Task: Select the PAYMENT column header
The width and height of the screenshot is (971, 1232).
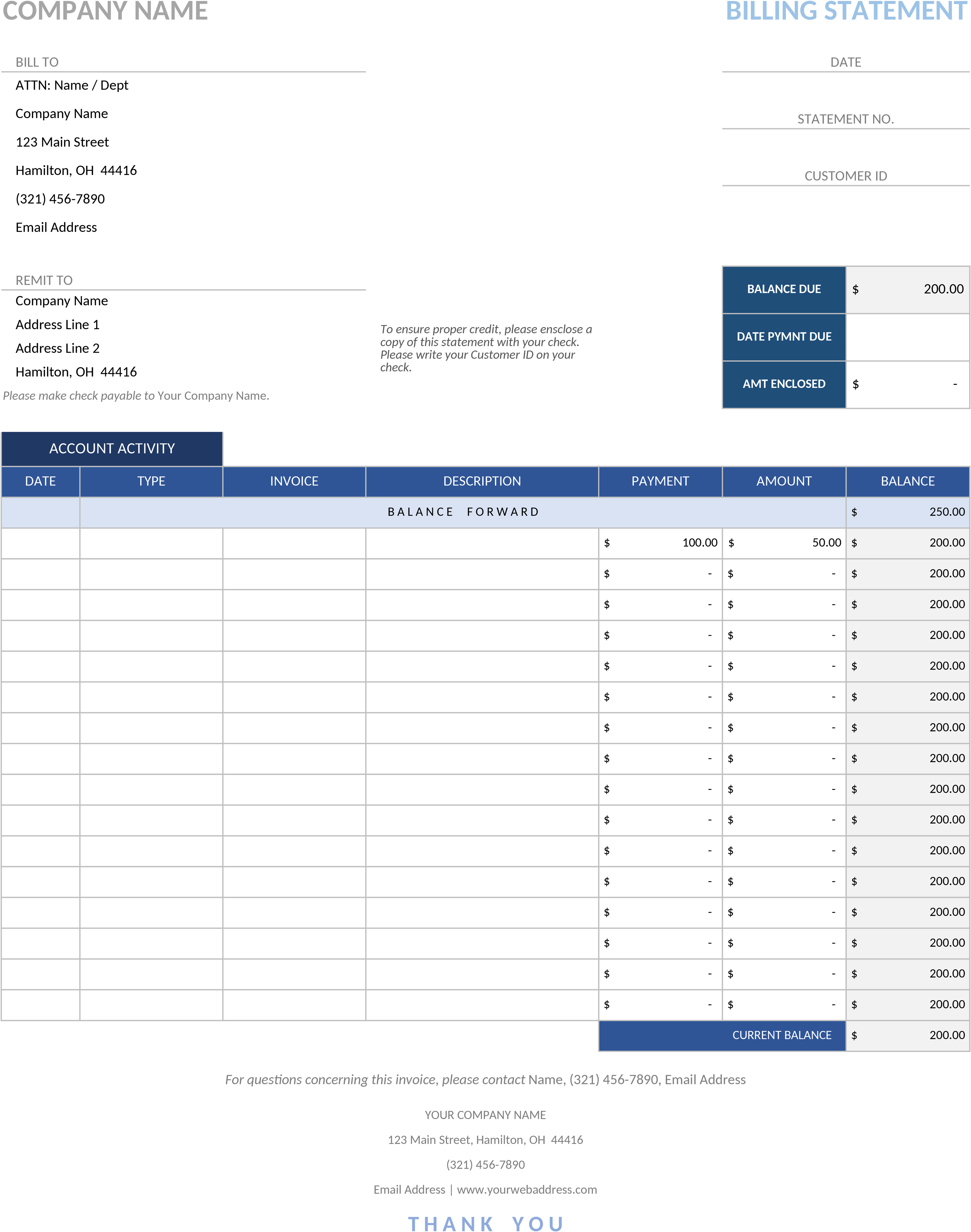Action: click(x=661, y=481)
